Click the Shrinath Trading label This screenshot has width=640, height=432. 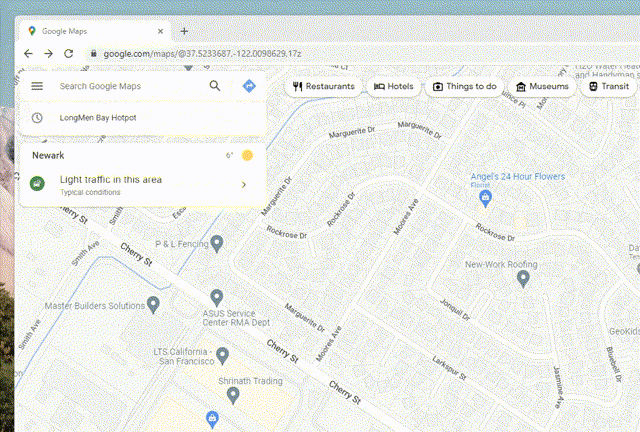click(250, 381)
